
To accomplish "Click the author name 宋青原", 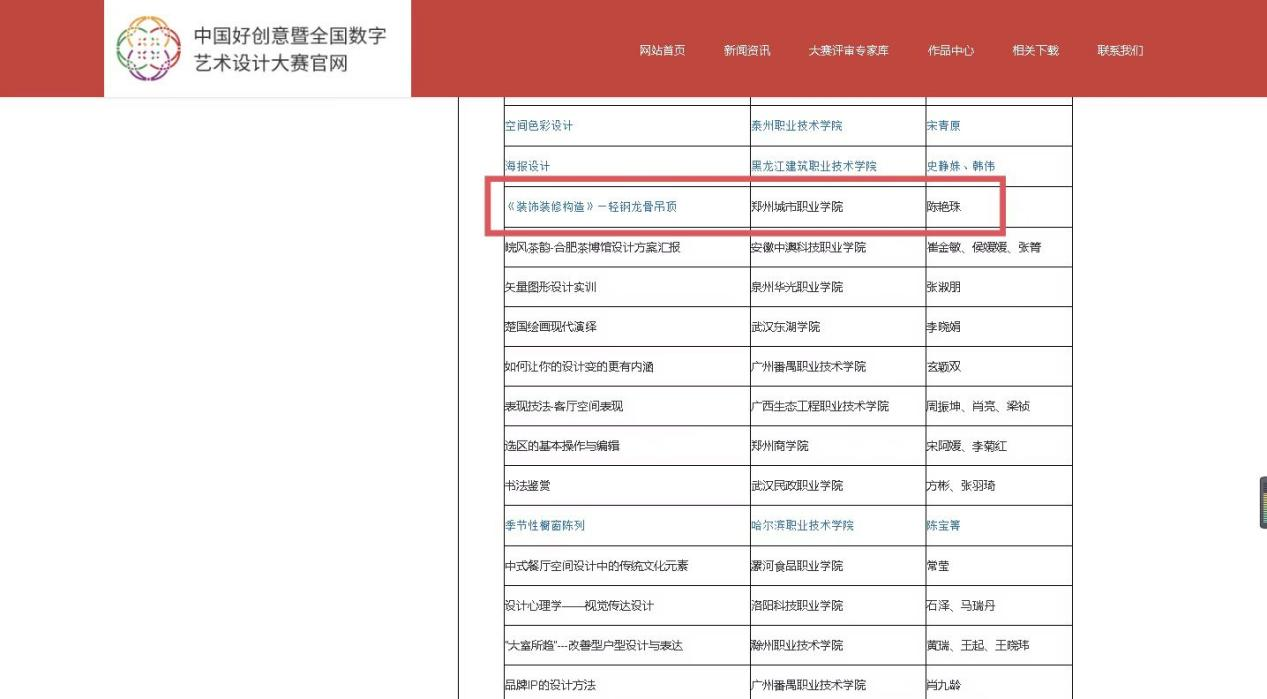I will 943,126.
